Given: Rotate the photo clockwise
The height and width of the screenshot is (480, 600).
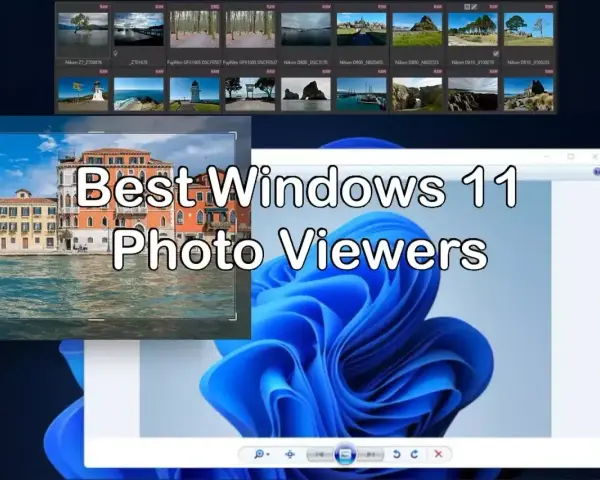Looking at the screenshot, I should (414, 454).
